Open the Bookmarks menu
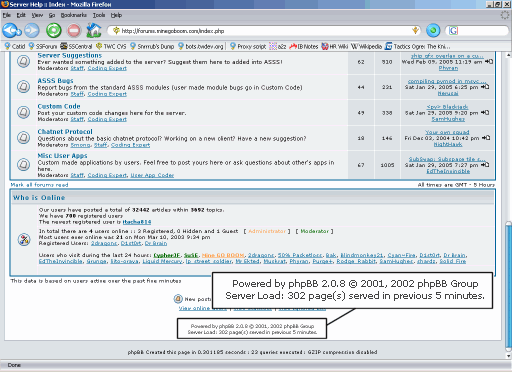The image size is (512, 372). [74, 15]
